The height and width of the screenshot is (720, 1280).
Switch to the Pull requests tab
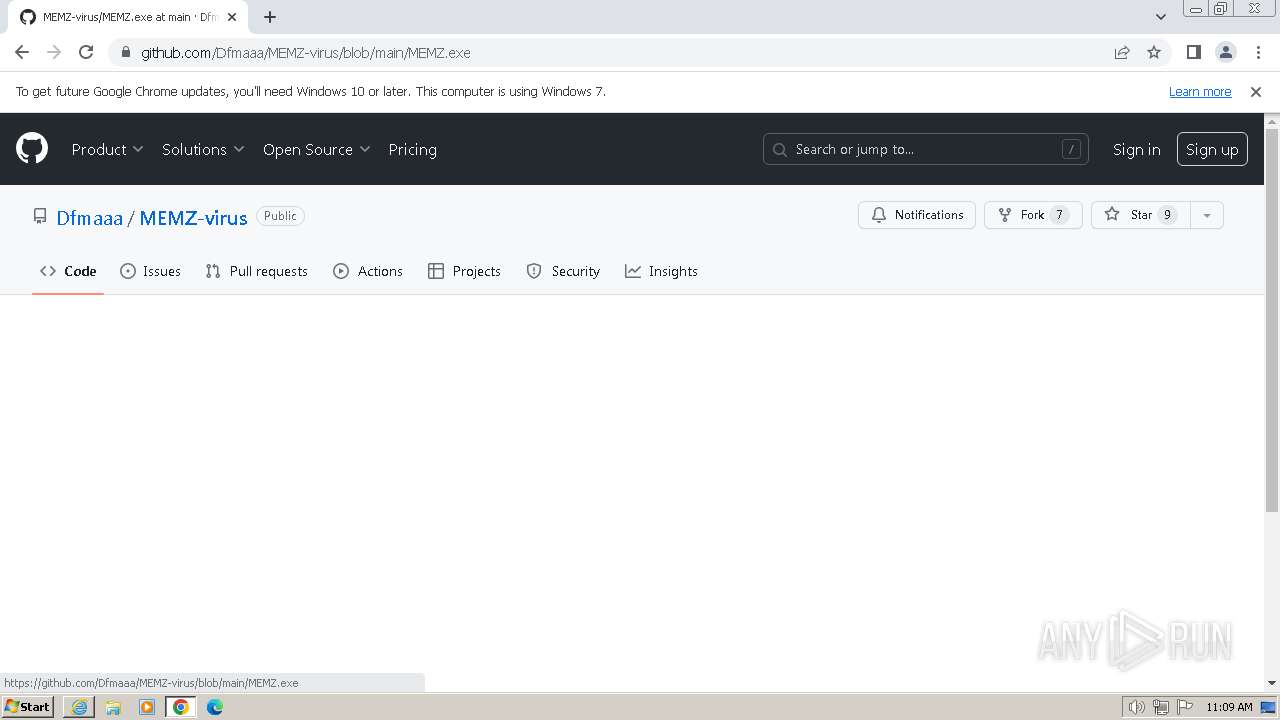(256, 271)
